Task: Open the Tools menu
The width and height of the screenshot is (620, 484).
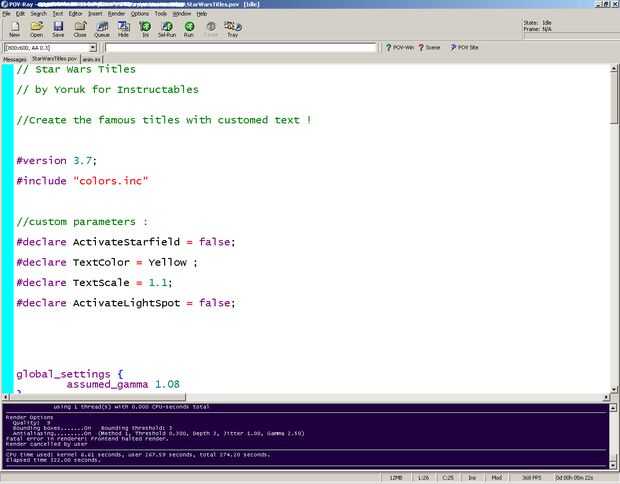Action: [x=161, y=13]
